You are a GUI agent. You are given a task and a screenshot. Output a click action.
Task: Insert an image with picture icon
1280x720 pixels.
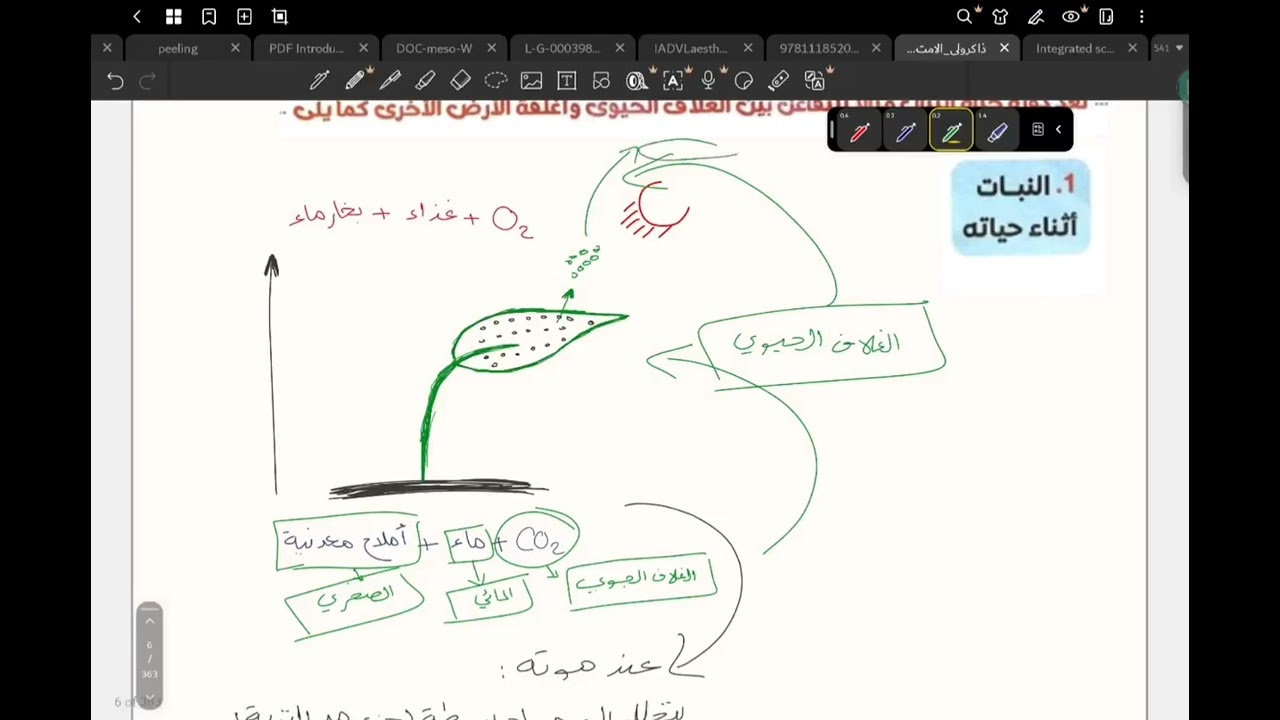coord(531,80)
